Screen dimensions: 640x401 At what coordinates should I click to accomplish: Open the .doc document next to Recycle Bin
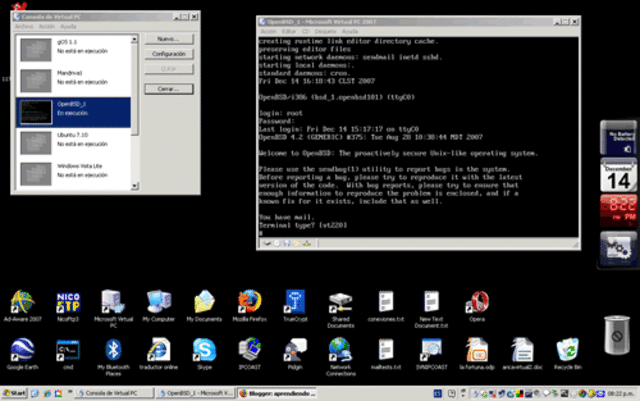pyautogui.click(x=522, y=354)
